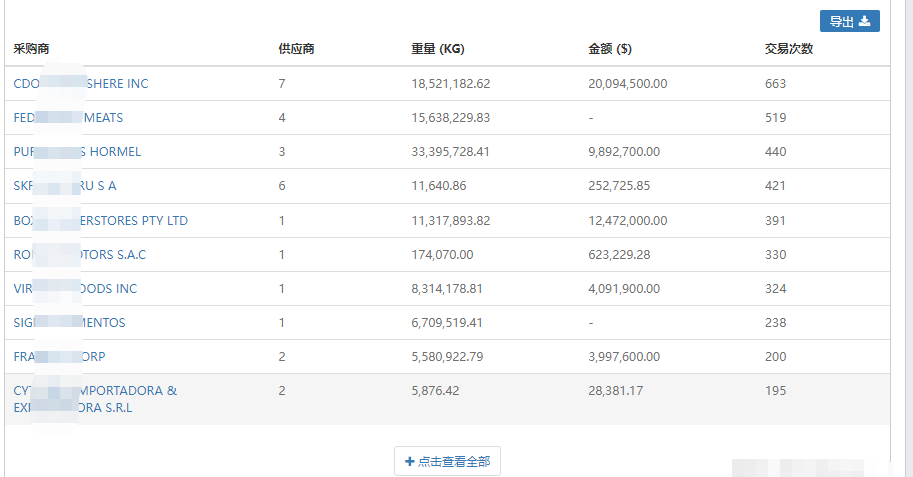Select the weight value 33,395,728.41
The height and width of the screenshot is (477, 913).
(451, 152)
